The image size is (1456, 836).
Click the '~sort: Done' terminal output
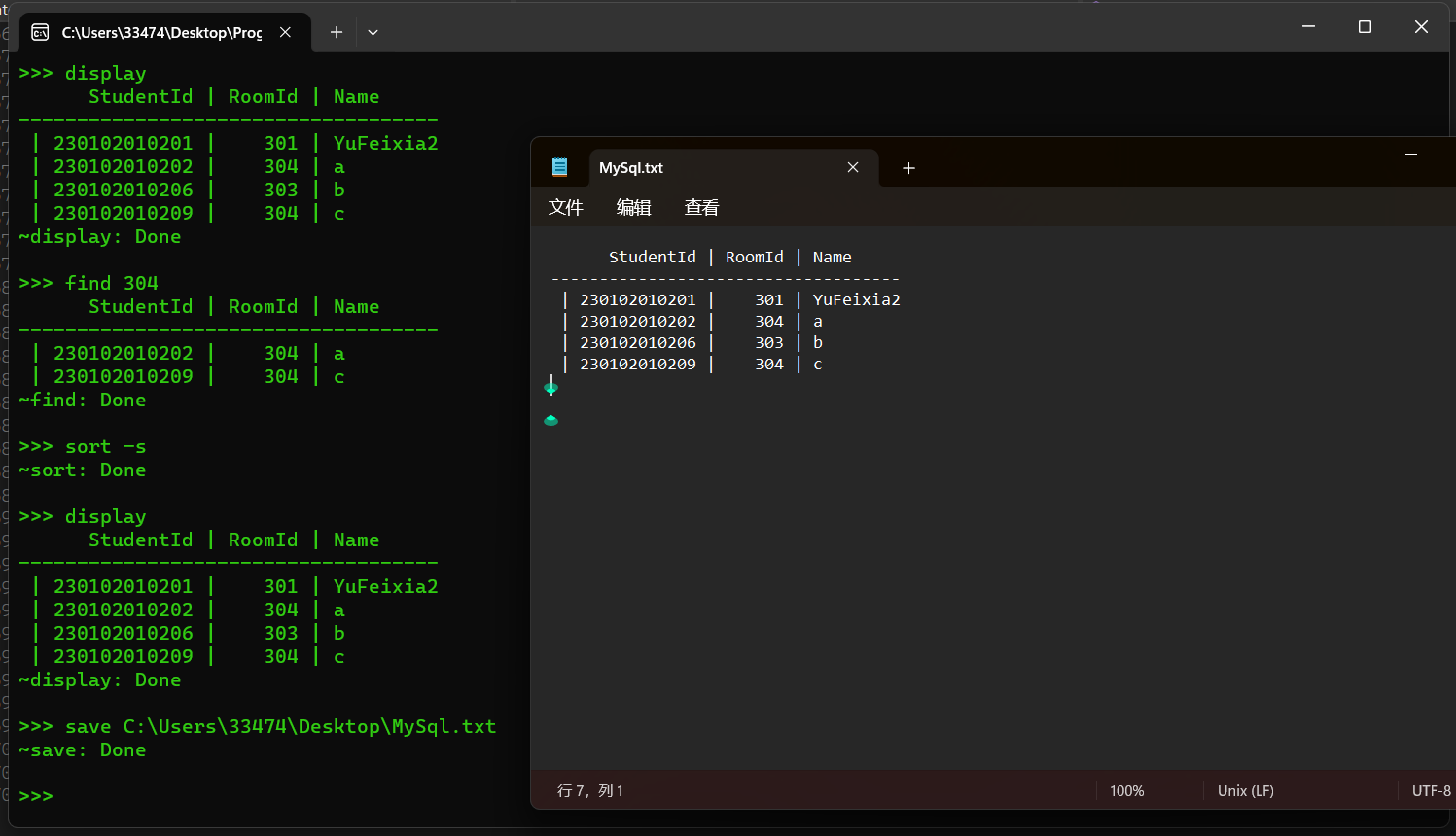tap(83, 470)
